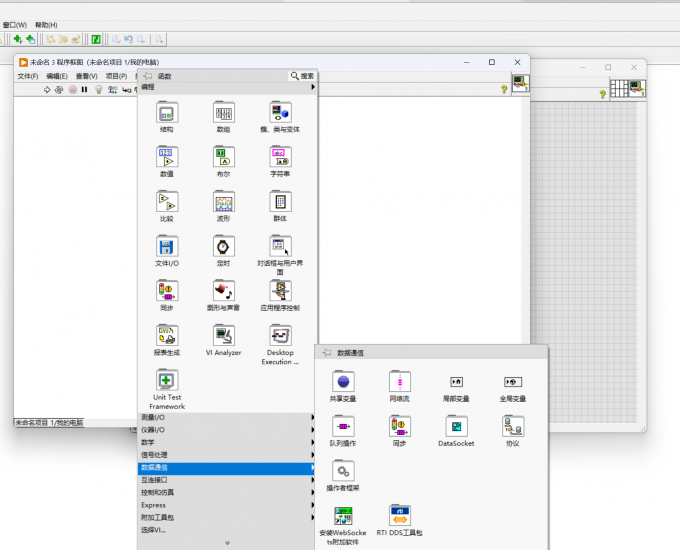Image resolution: width=680 pixels, height=550 pixels.
Task: Click the 搜索 button in 函数 palette
Action: tap(302, 76)
